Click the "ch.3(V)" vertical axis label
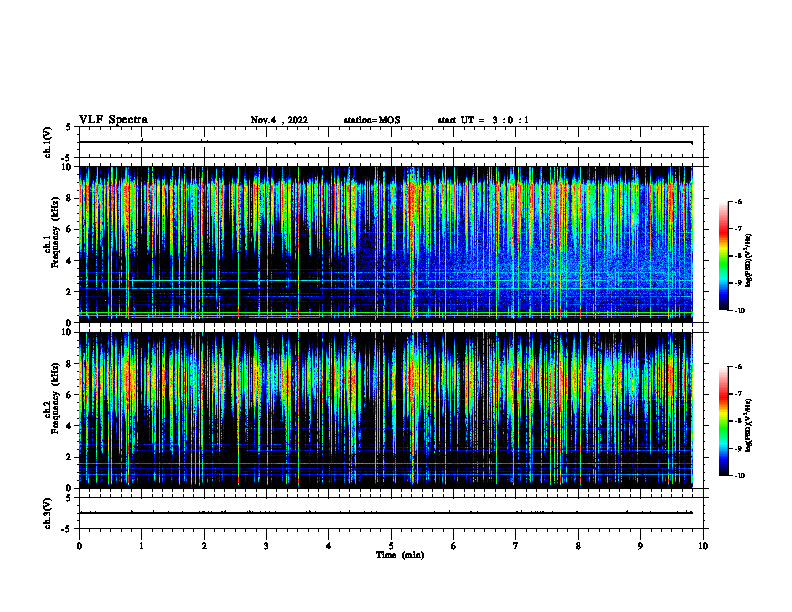This screenshot has width=792, height=612. point(48,514)
